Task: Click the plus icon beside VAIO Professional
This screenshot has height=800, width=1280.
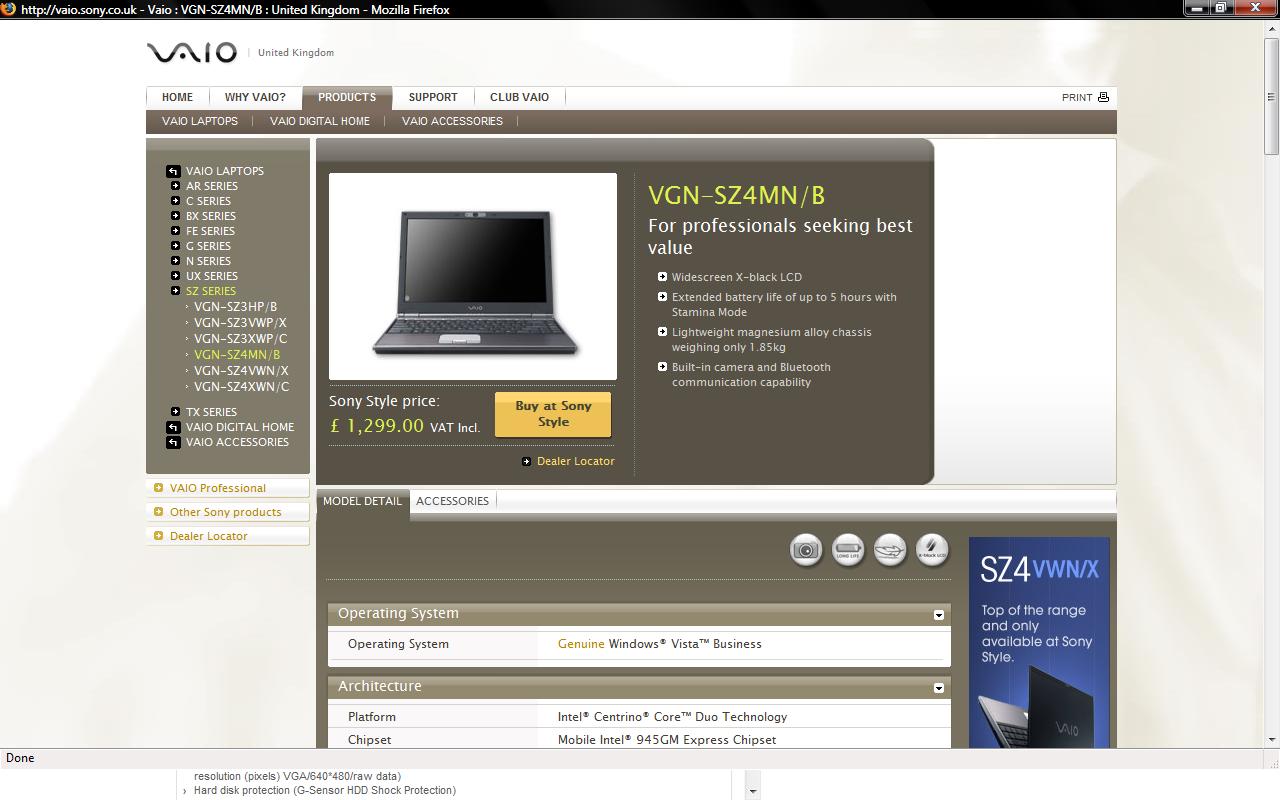Action: [x=158, y=488]
